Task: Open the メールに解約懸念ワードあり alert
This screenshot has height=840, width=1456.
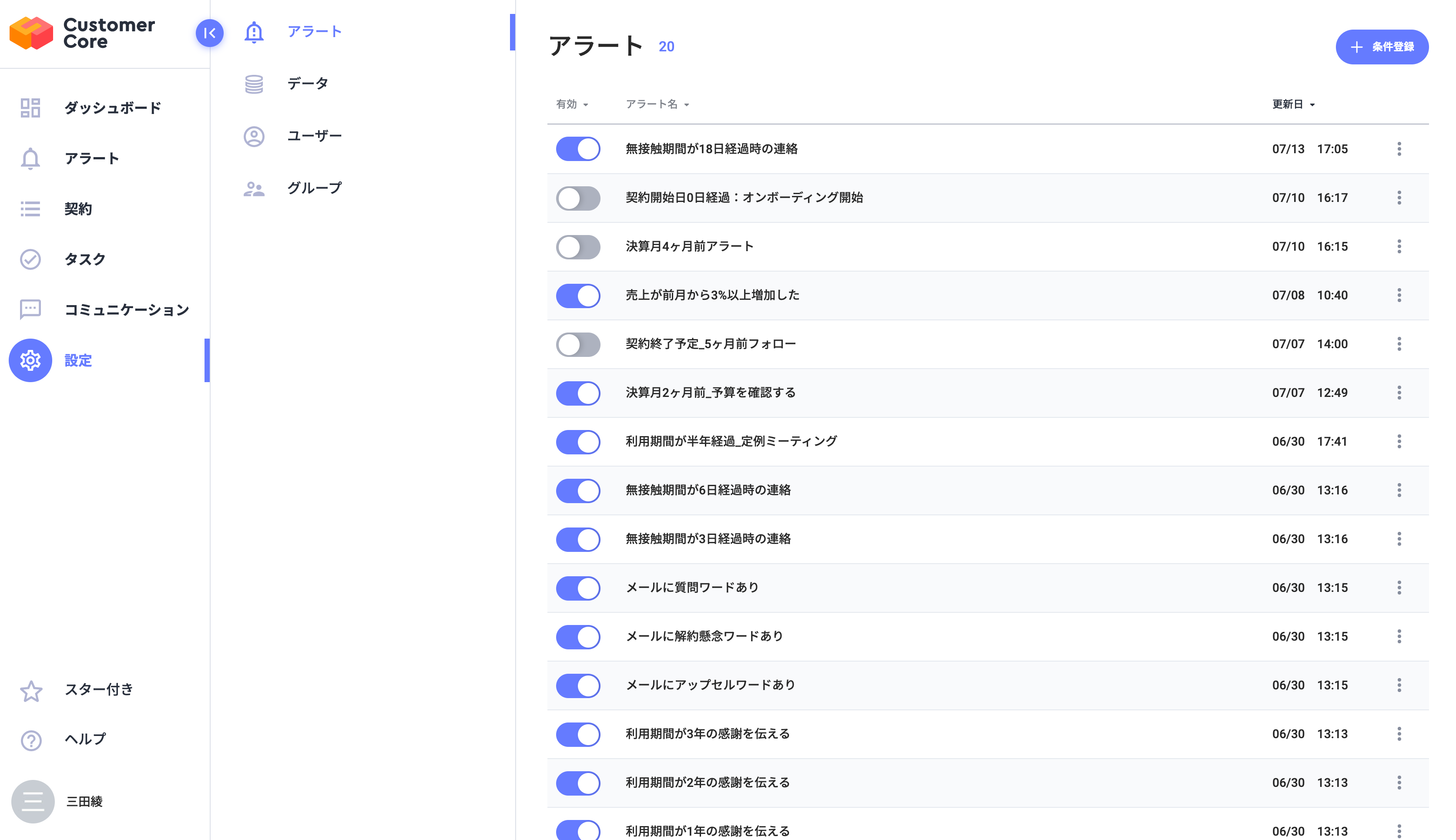Action: pos(704,636)
